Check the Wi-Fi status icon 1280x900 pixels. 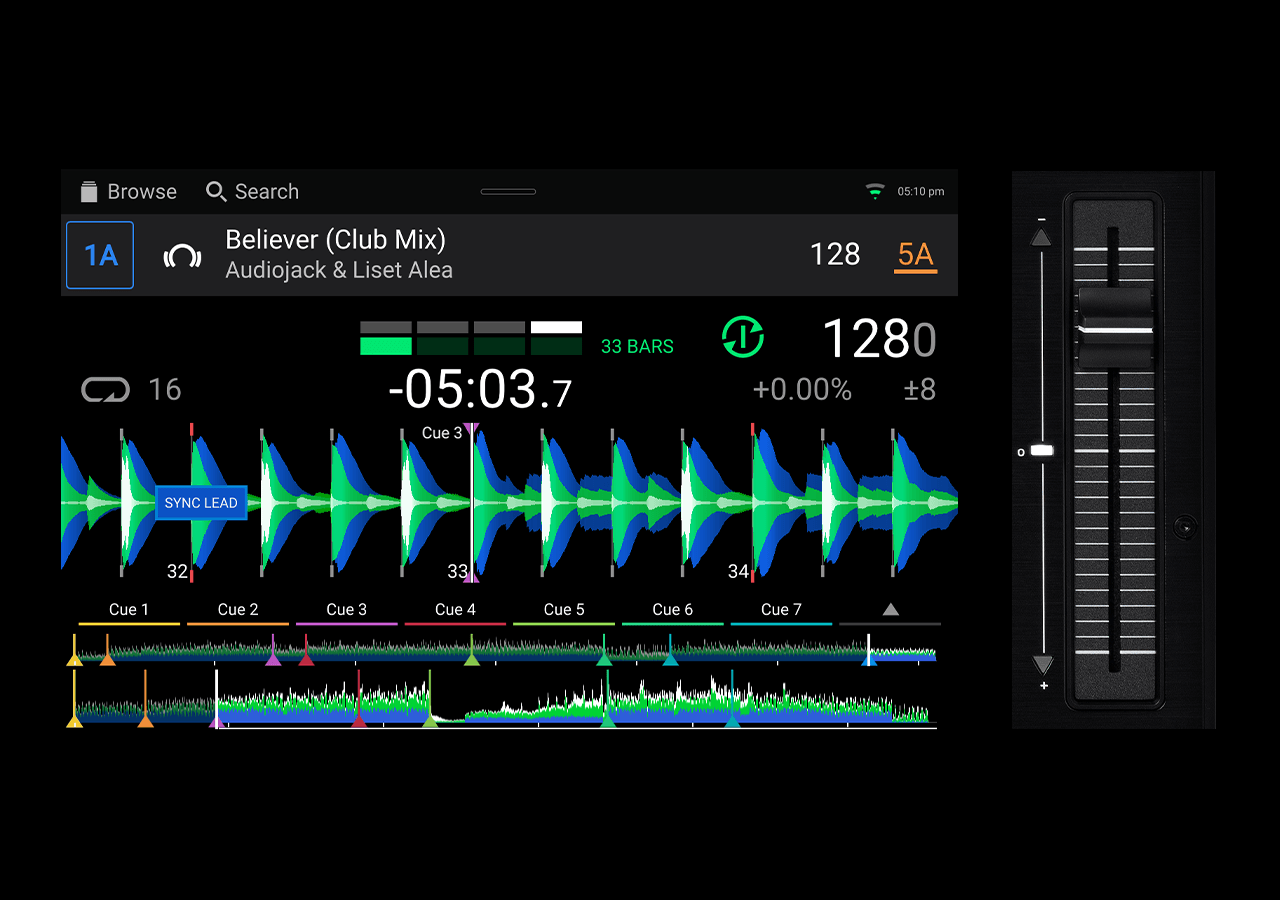pyautogui.click(x=875, y=191)
